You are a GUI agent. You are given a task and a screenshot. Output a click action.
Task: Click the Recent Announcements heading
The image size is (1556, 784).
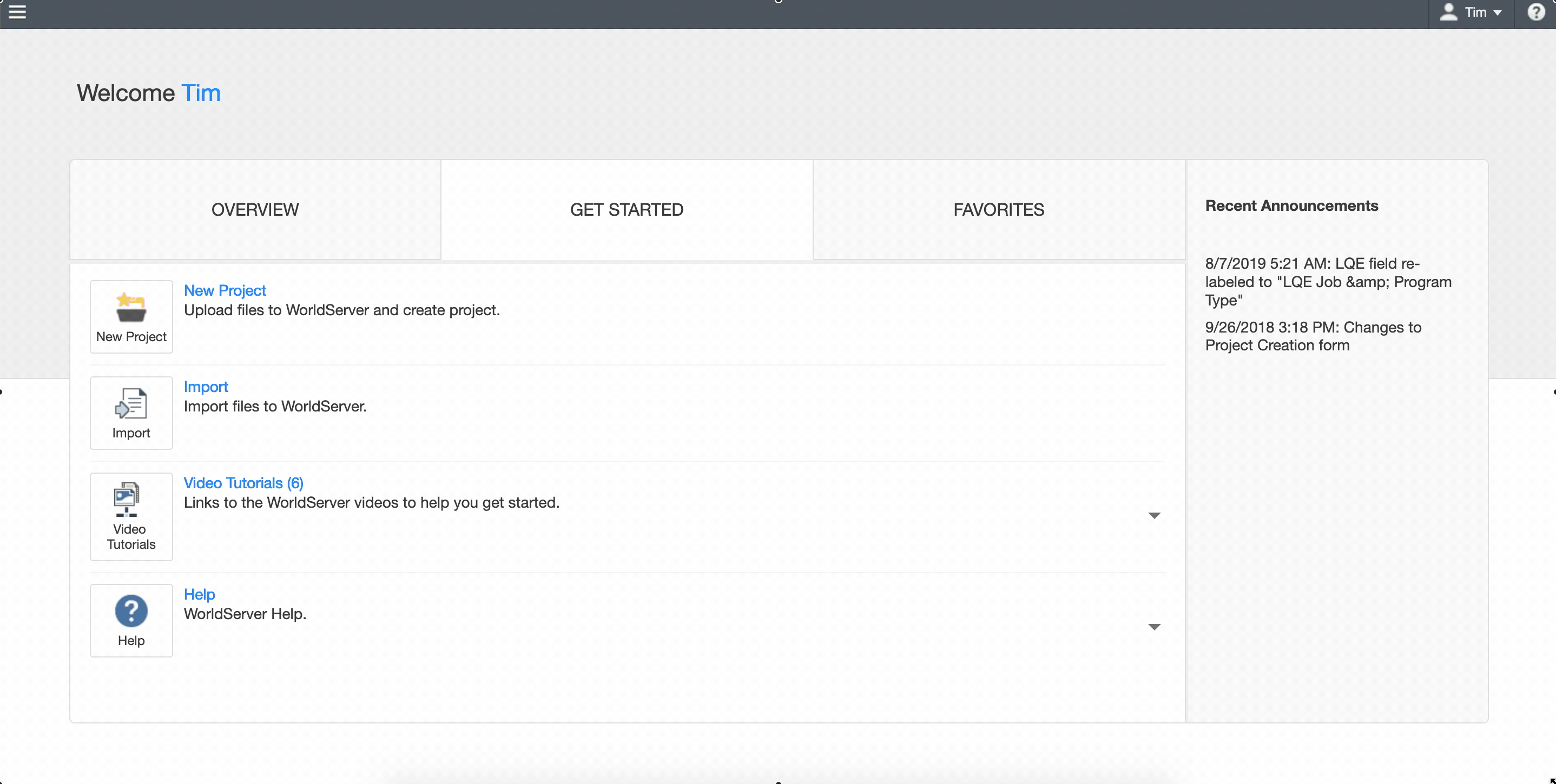point(1291,206)
